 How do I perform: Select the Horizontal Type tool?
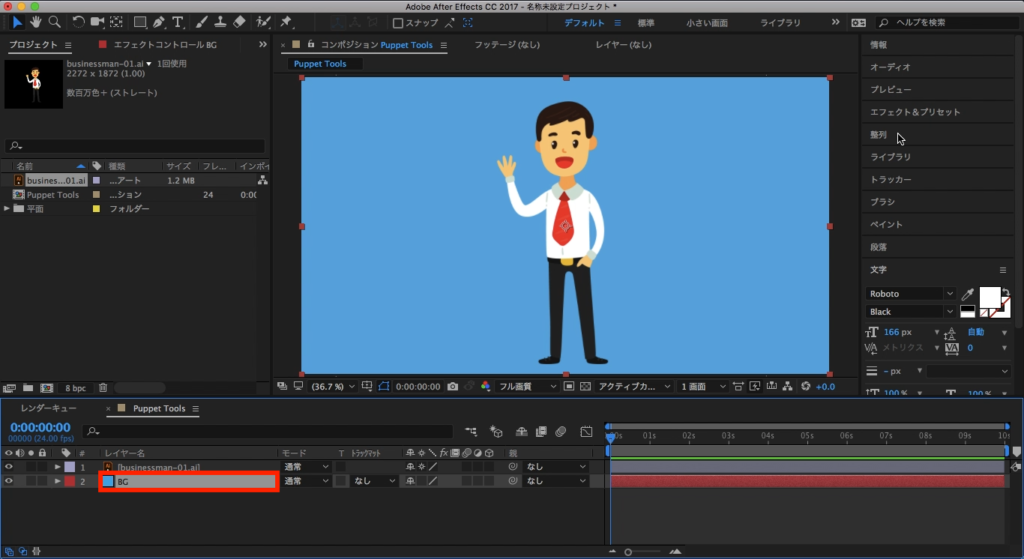coord(179,22)
